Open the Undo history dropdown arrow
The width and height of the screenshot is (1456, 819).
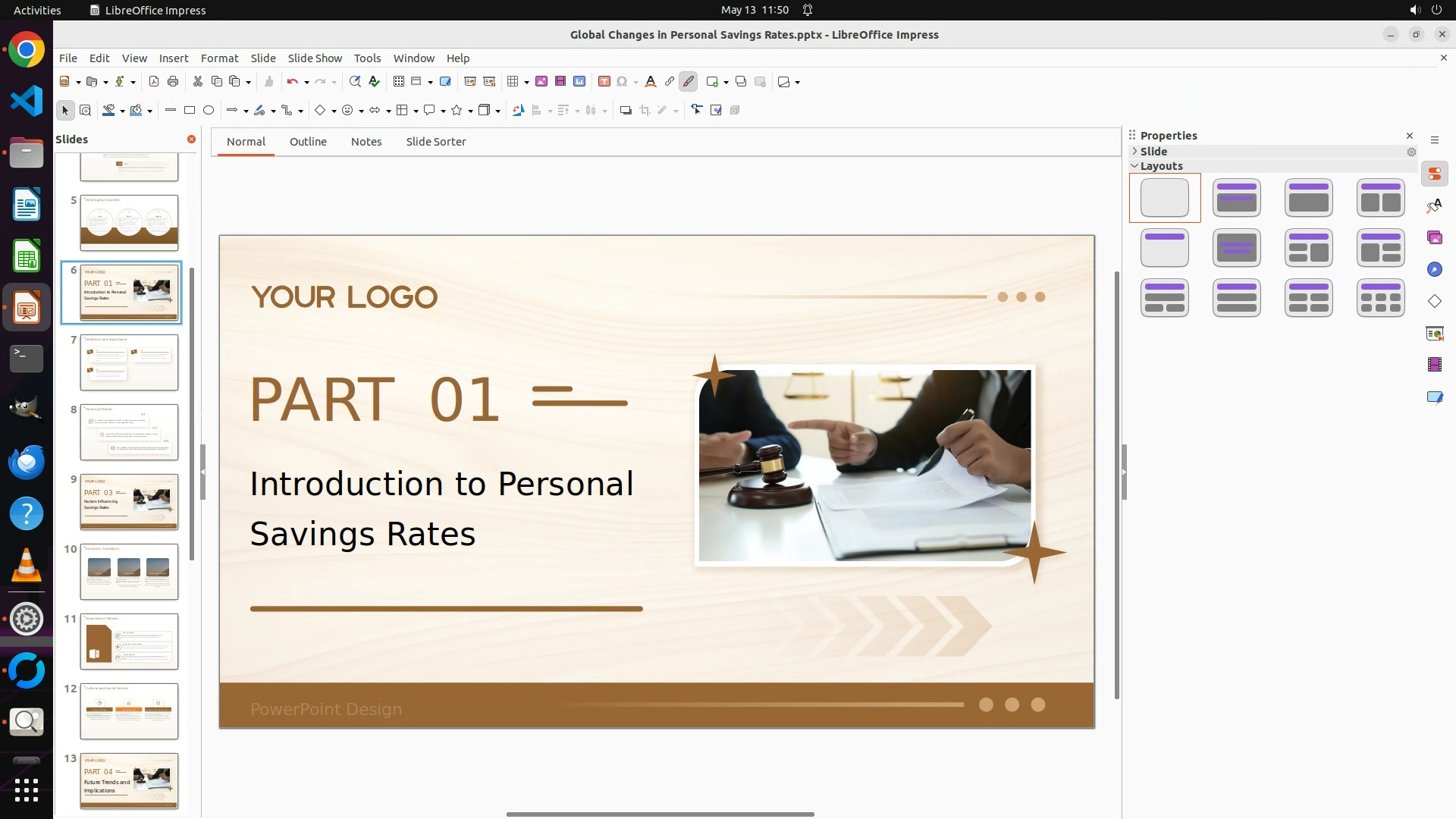[306, 83]
